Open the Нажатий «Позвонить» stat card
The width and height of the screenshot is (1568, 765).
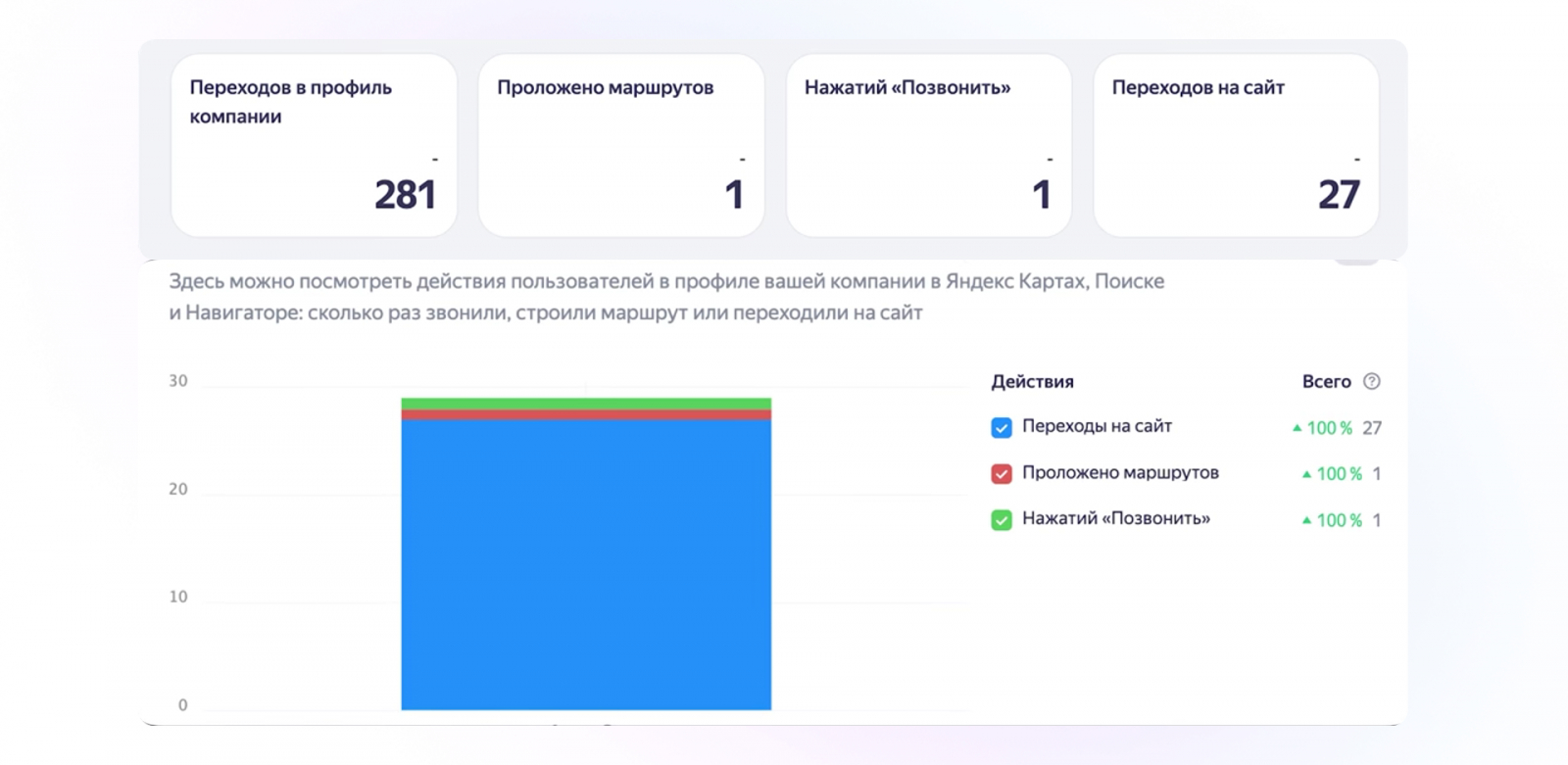[929, 145]
